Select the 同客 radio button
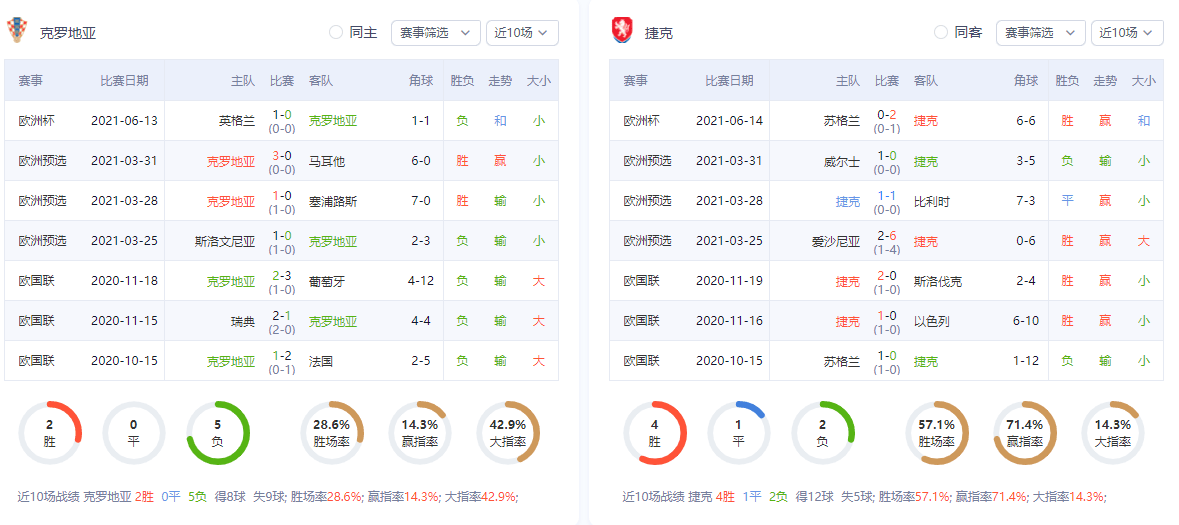The image size is (1179, 525). [x=941, y=32]
